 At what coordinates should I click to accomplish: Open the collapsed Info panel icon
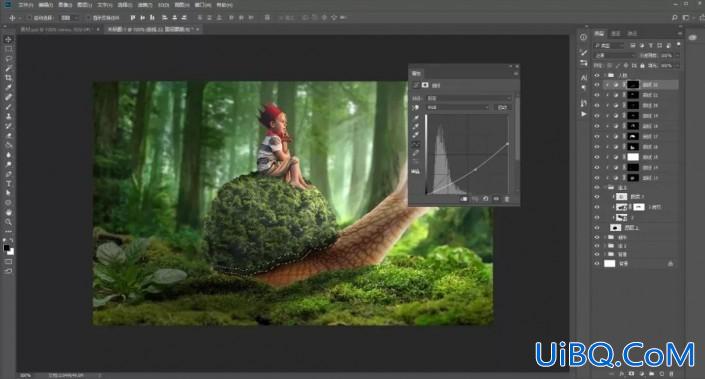pyautogui.click(x=583, y=37)
